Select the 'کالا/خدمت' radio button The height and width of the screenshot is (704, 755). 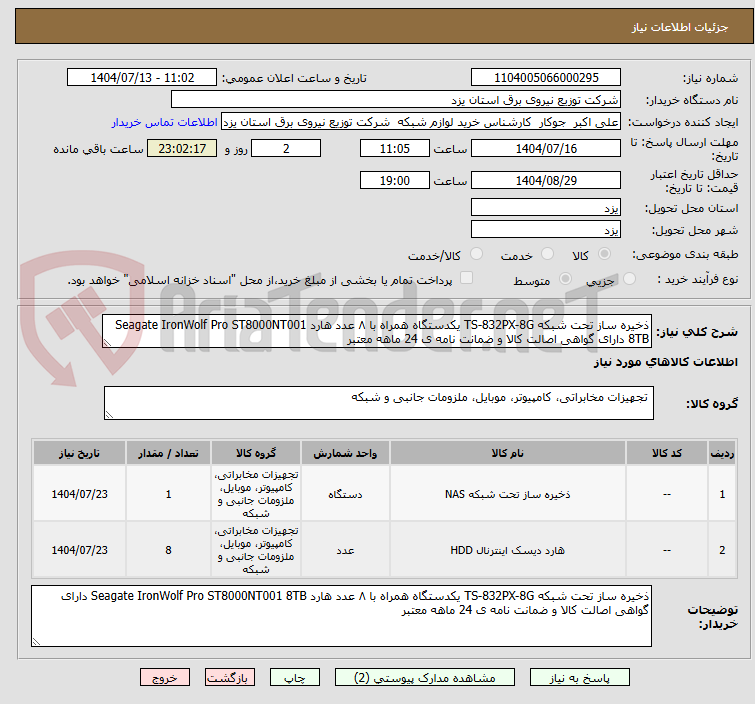pos(476,253)
